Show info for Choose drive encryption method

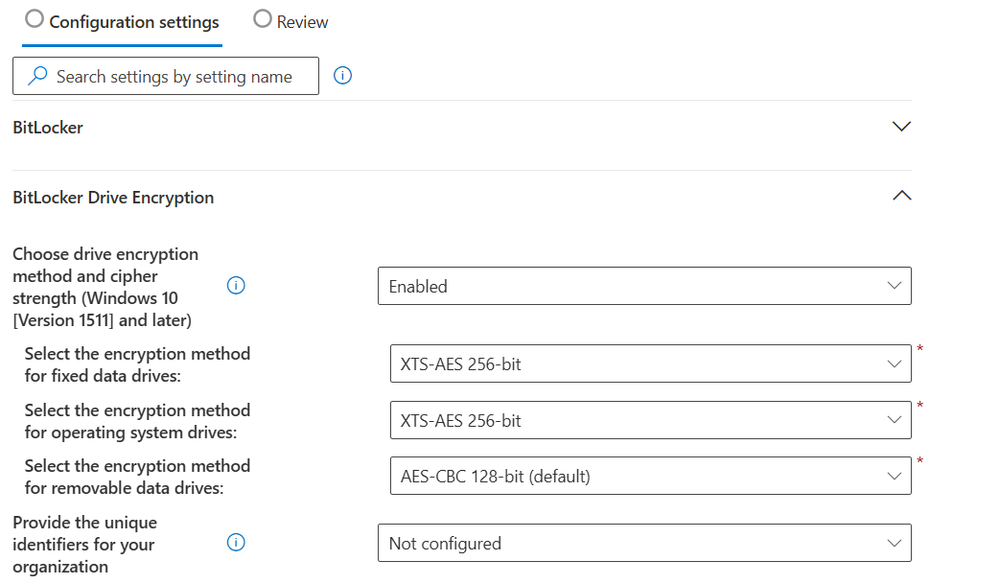(x=236, y=286)
